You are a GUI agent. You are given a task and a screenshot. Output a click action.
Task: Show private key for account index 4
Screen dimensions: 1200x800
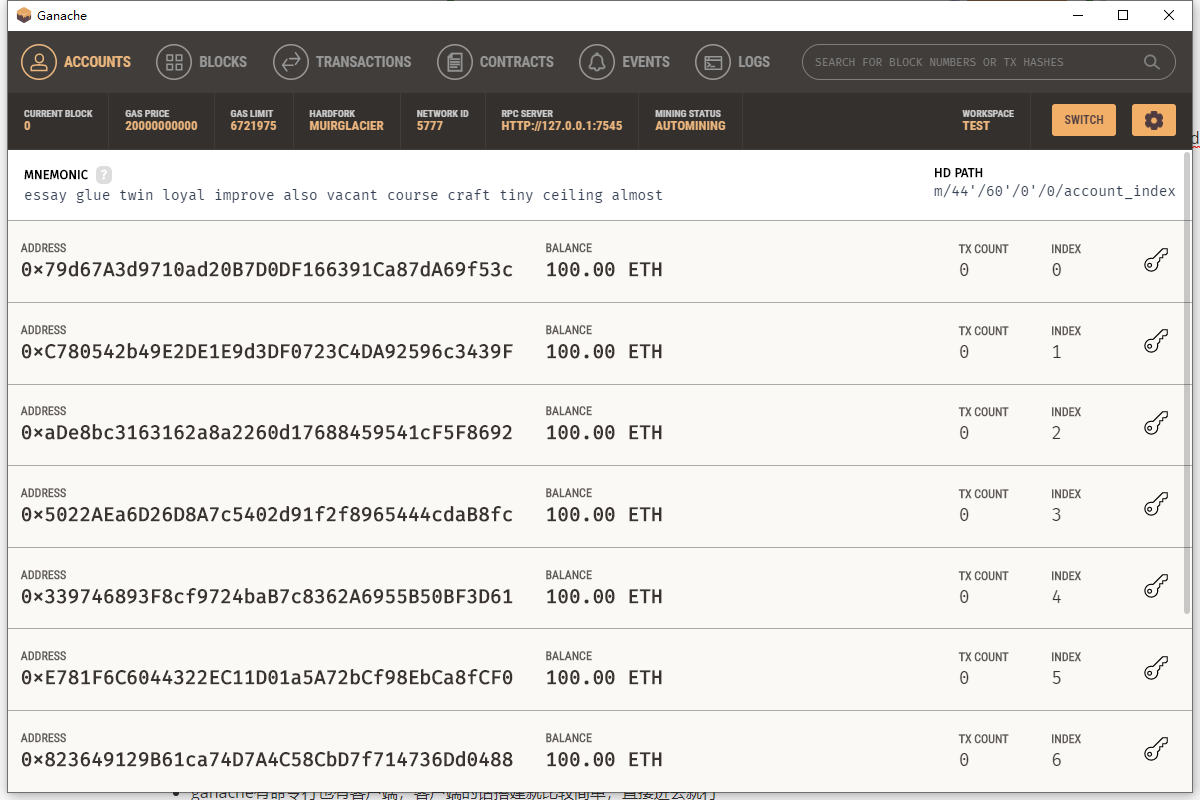[x=1156, y=588]
